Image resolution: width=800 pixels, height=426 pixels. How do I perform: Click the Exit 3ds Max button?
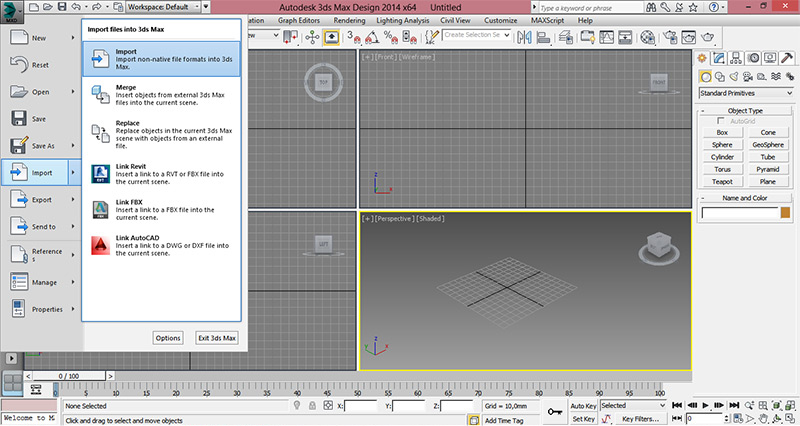point(217,338)
